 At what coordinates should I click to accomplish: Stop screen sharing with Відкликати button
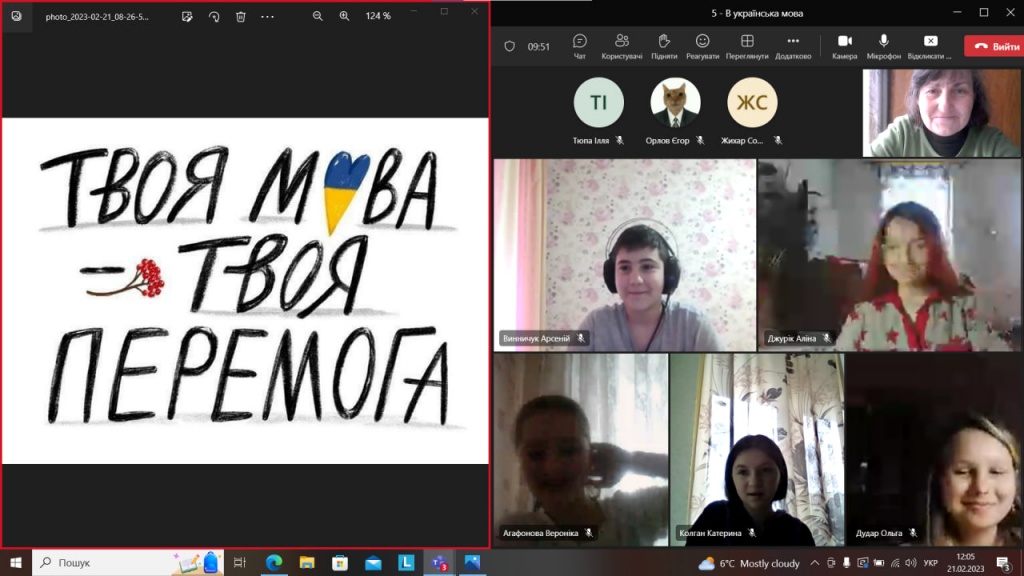click(x=930, y=45)
